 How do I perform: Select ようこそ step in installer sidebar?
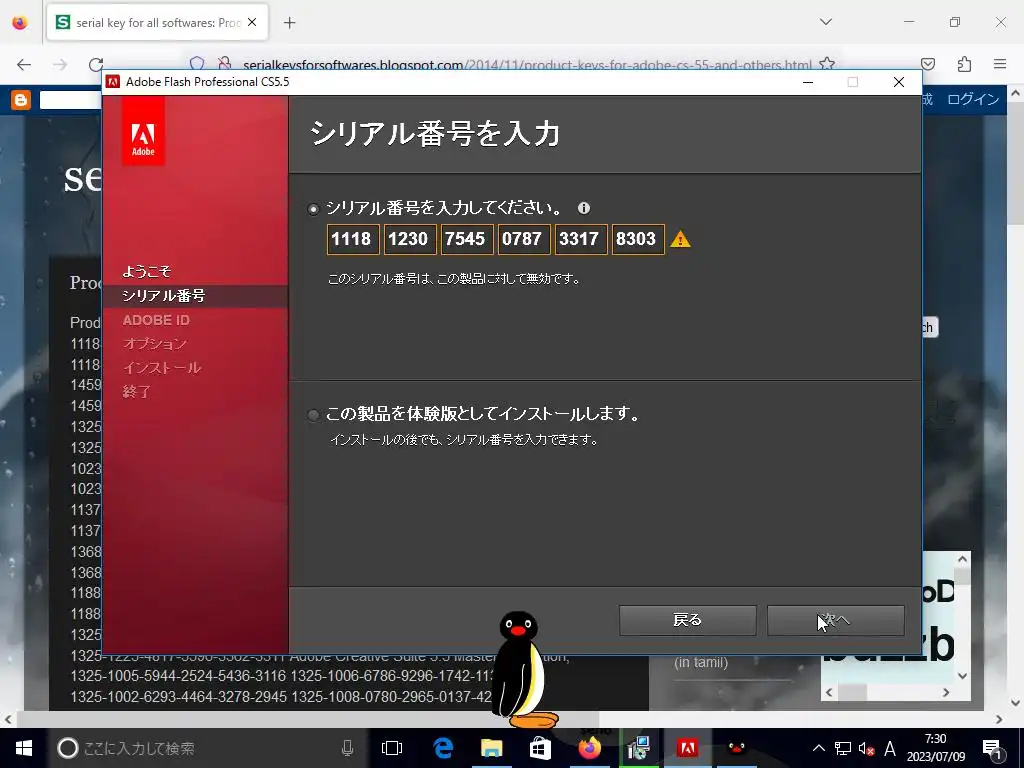click(146, 271)
